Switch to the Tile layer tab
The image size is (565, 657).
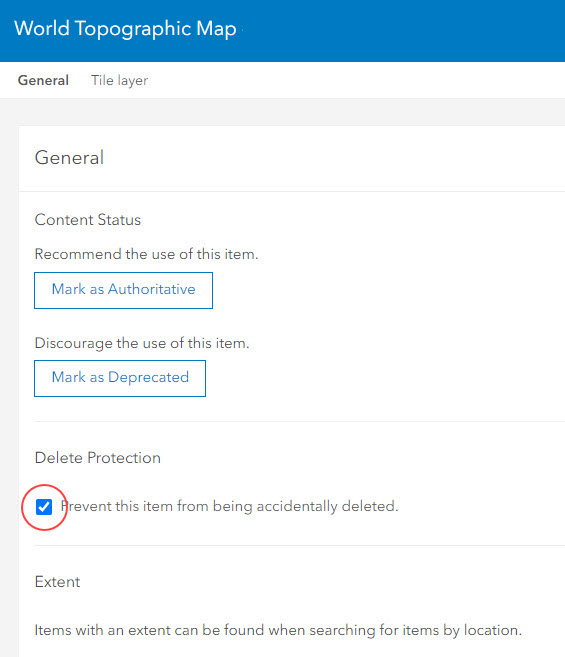coord(119,80)
